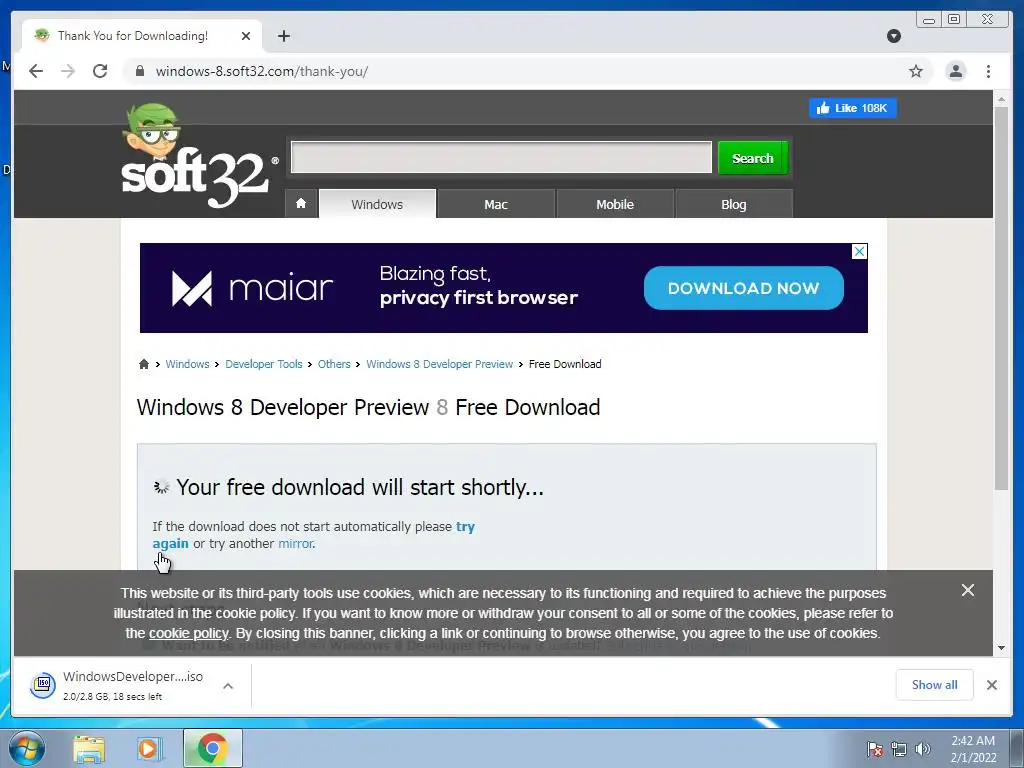
Task: Click the padlock site info icon
Action: pyautogui.click(x=139, y=71)
